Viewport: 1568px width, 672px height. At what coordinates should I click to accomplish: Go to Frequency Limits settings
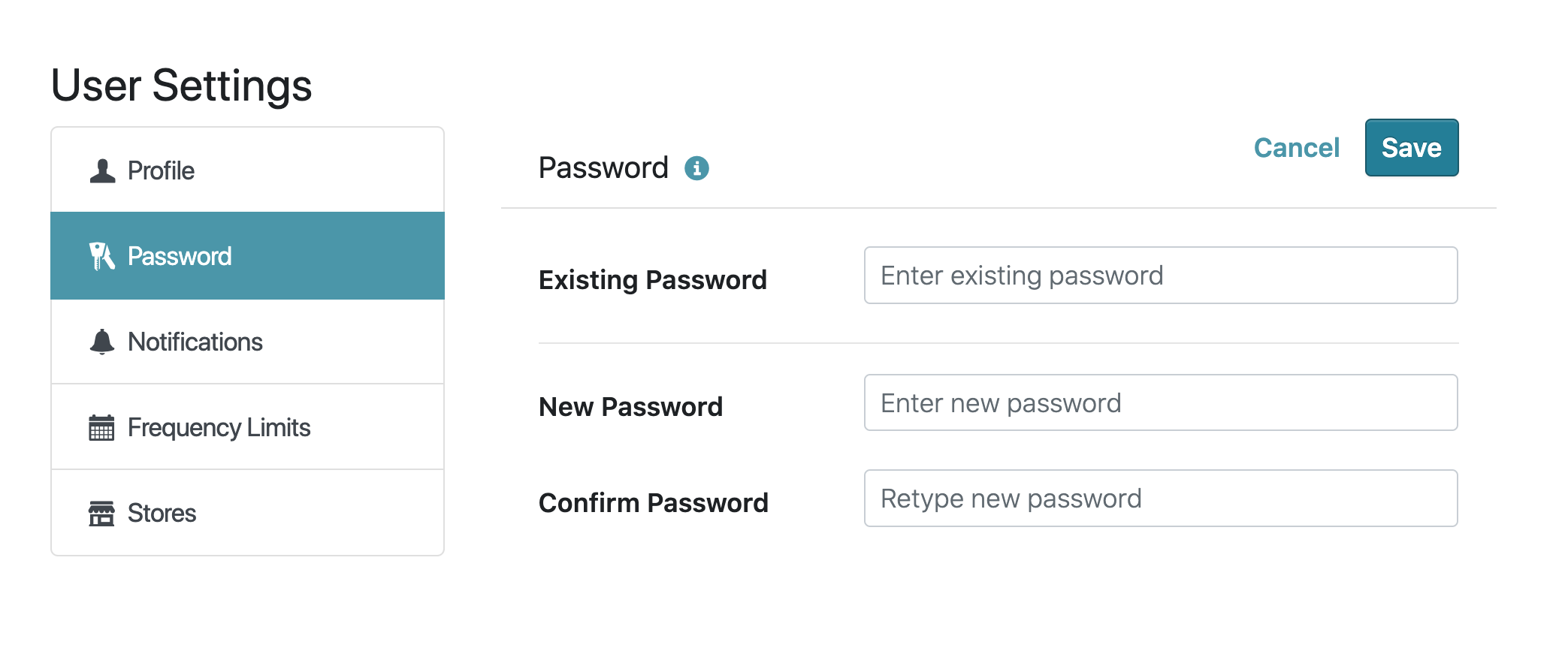247,427
